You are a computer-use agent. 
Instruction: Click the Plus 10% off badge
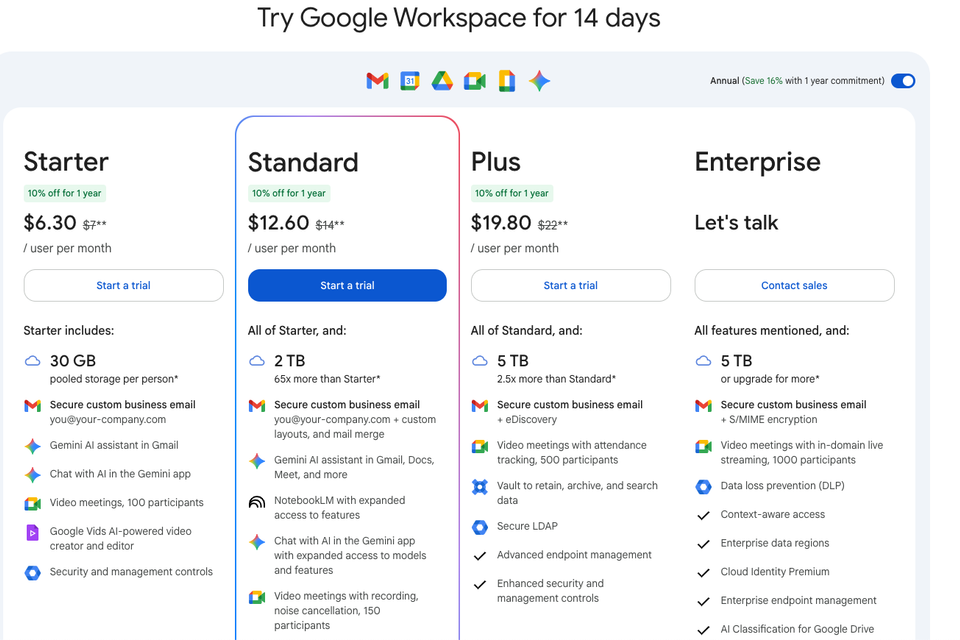511,193
